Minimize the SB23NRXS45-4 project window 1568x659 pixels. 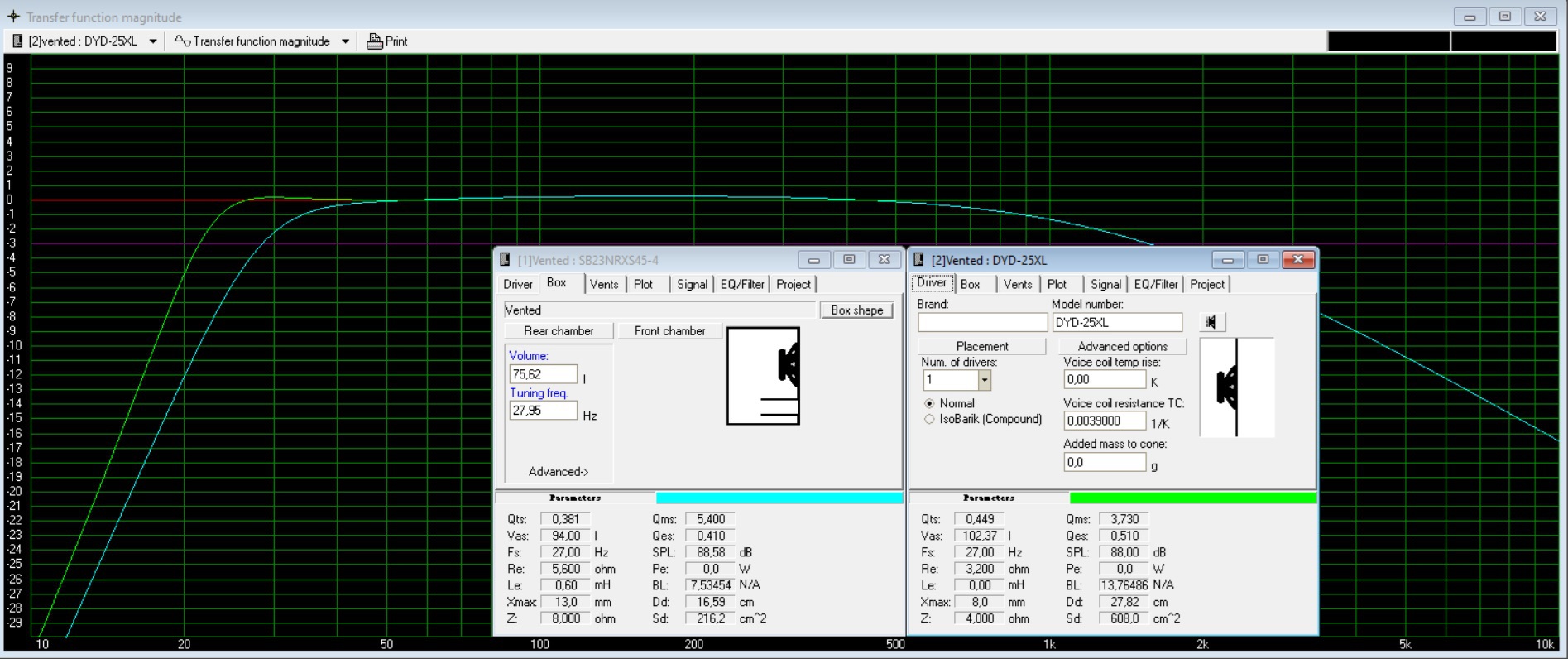click(814, 260)
